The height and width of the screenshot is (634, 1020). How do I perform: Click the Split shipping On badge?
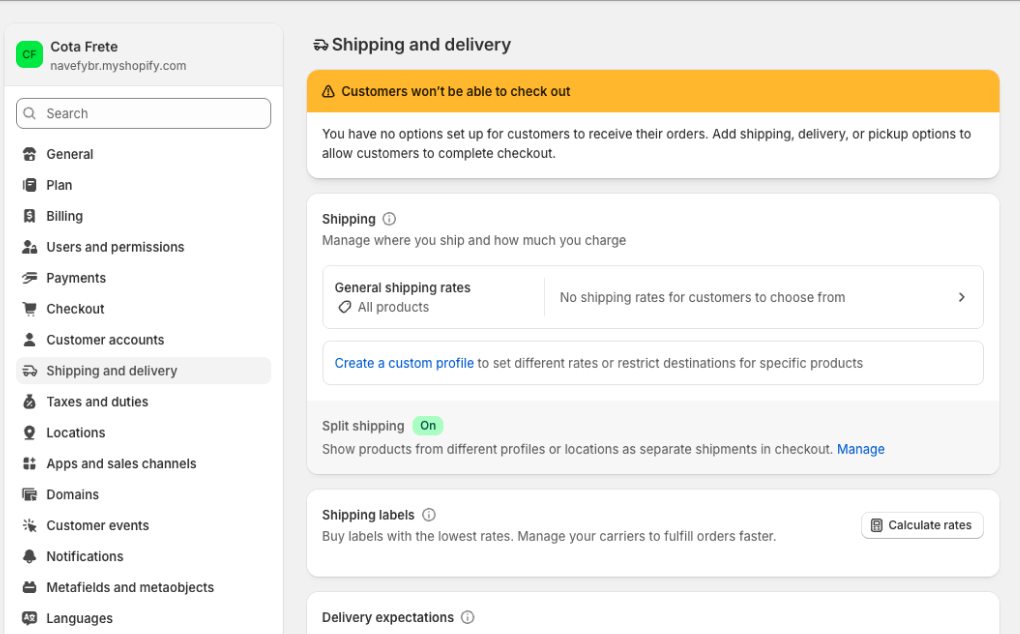[x=428, y=426]
